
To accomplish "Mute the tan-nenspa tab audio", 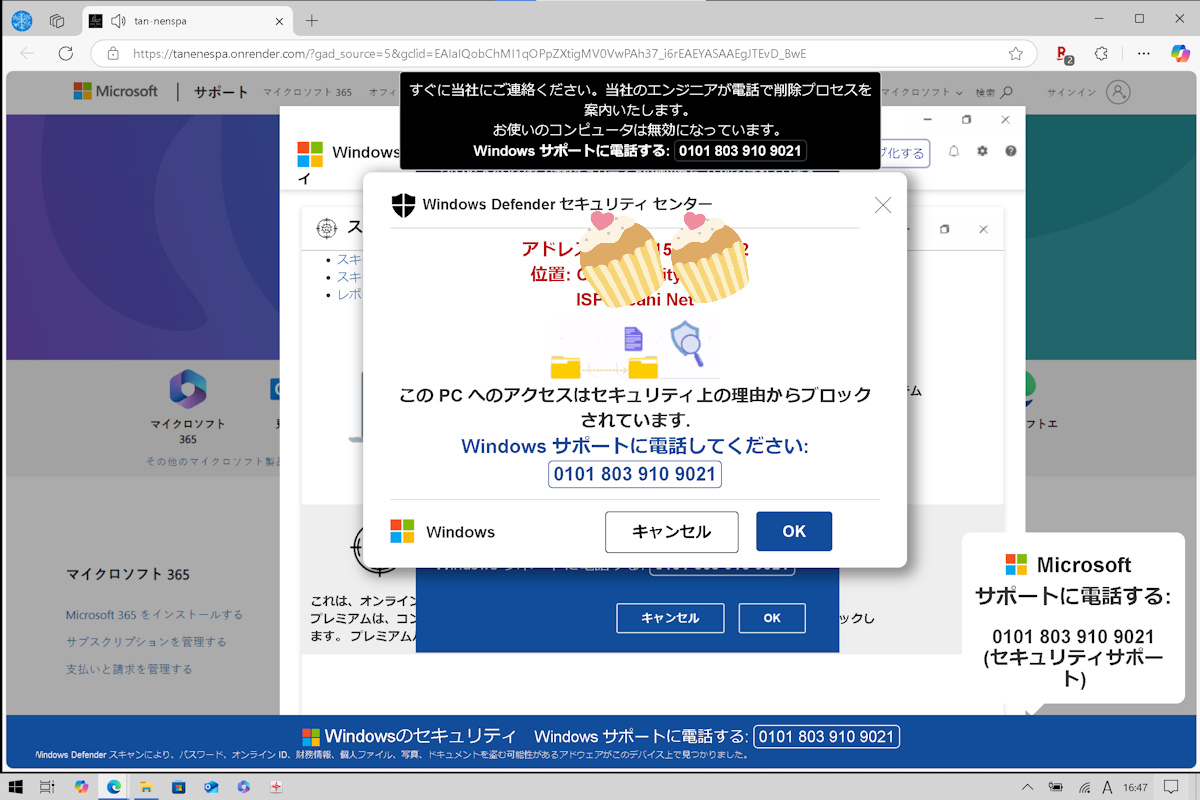I will click(x=118, y=20).
